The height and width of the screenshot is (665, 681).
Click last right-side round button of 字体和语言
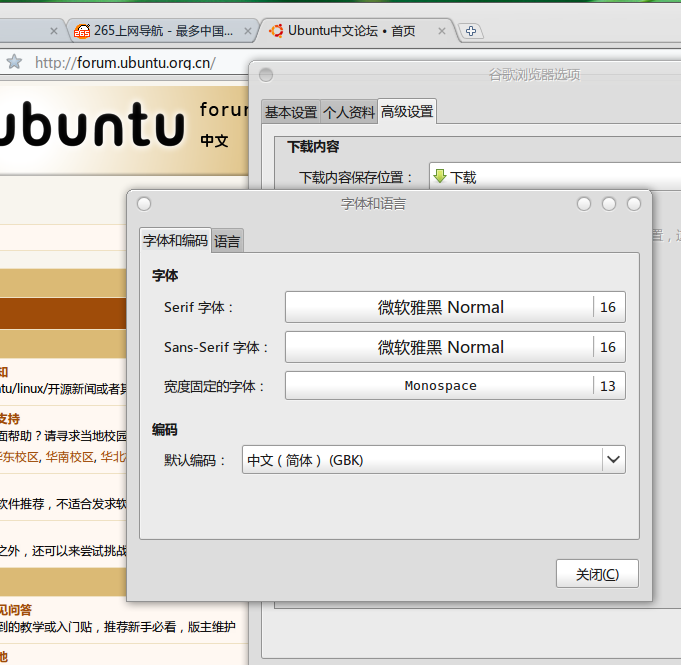[634, 204]
